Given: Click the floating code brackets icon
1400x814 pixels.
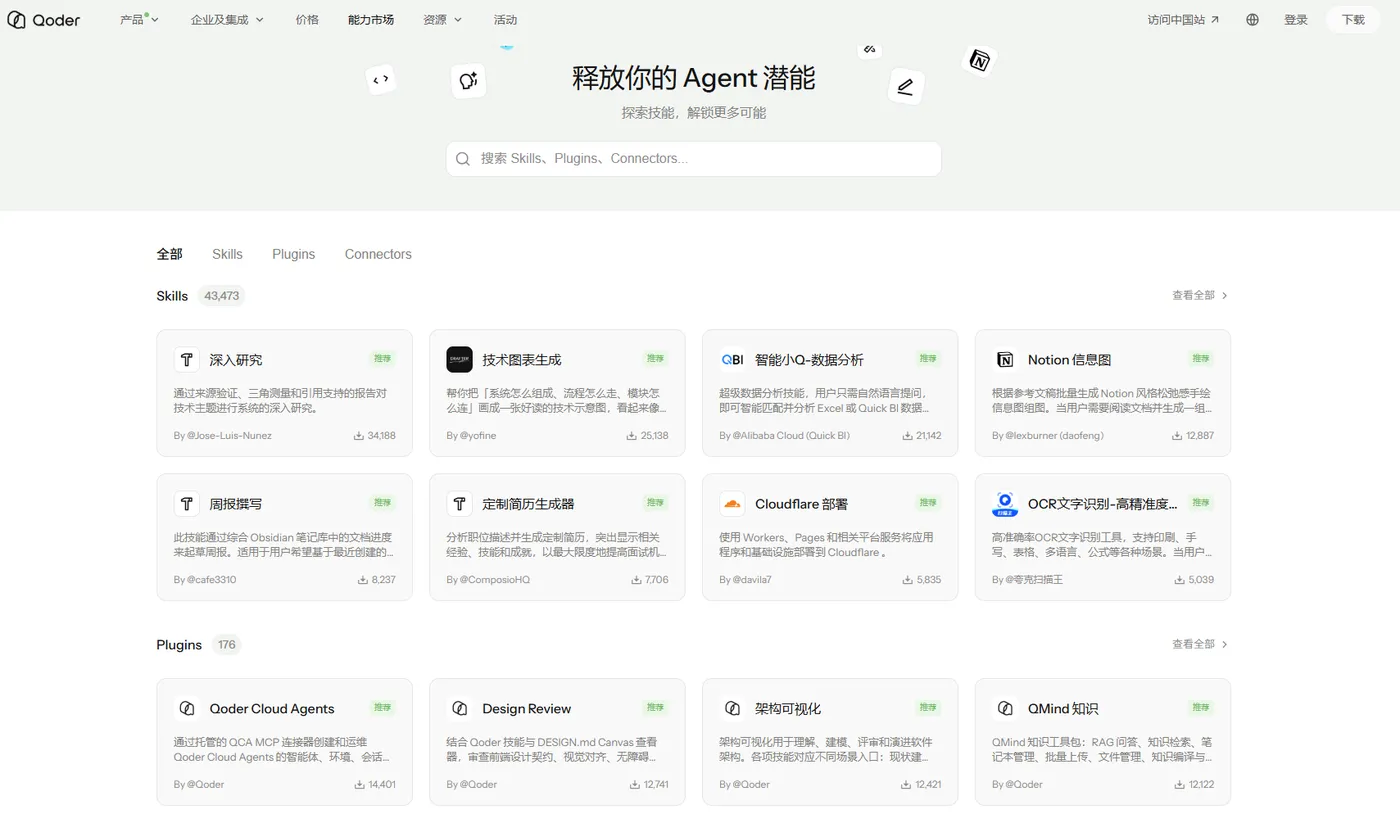Looking at the screenshot, I should click(380, 80).
